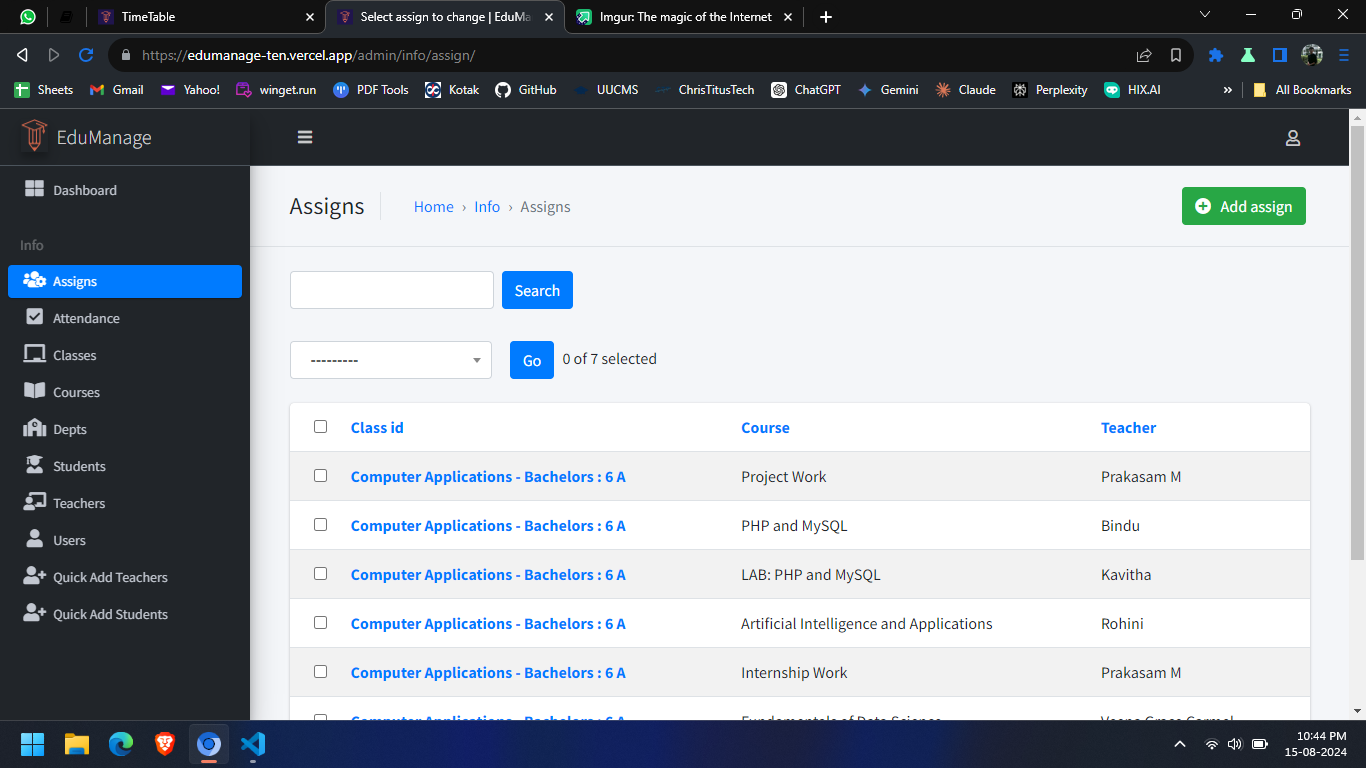This screenshot has width=1366, height=768.
Task: Select the LAB: PHP and MySQL row checkbox
Action: 320,573
